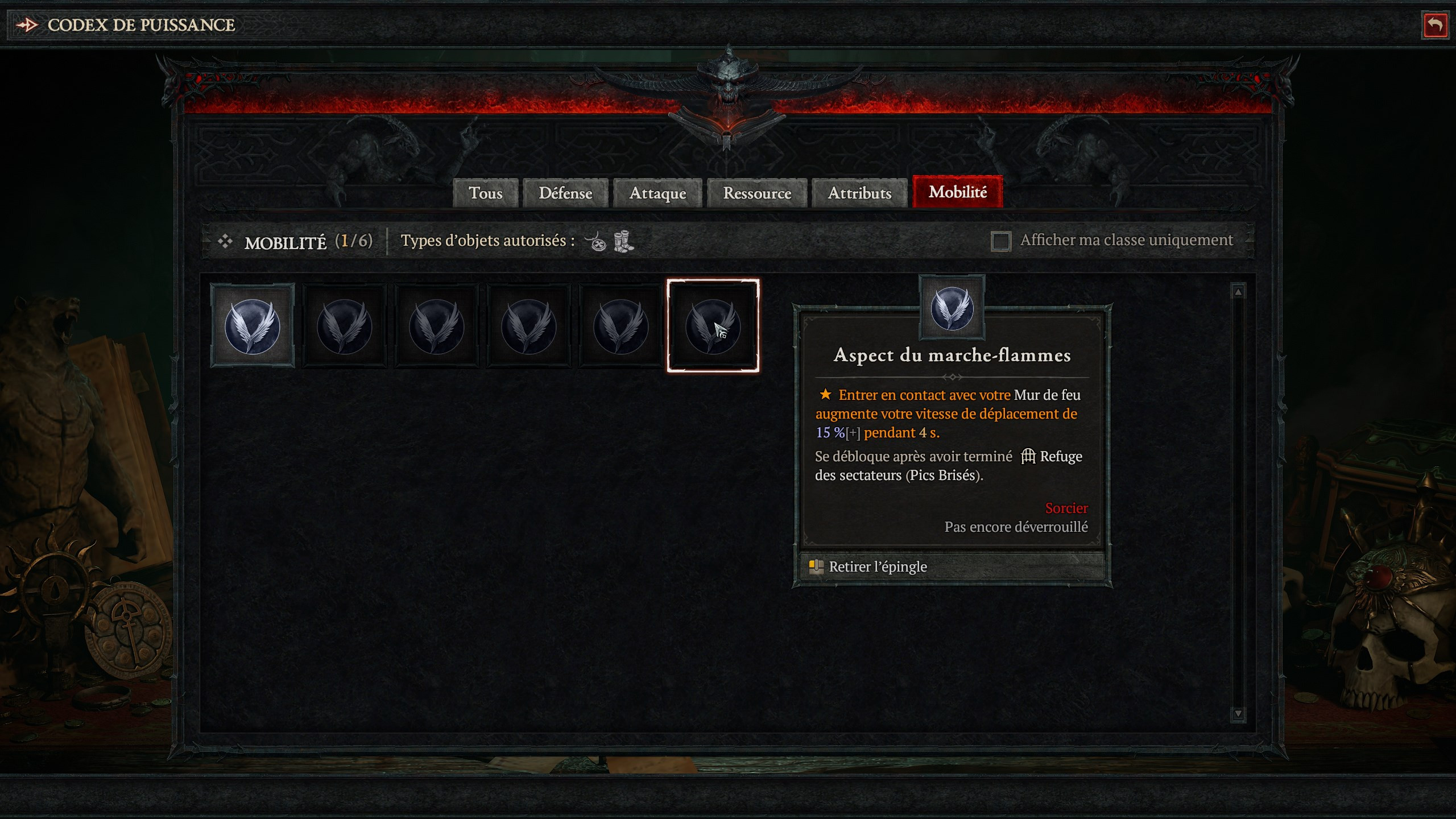Click the Mobilité tab to filter aspects
The height and width of the screenshot is (819, 1456).
point(958,192)
